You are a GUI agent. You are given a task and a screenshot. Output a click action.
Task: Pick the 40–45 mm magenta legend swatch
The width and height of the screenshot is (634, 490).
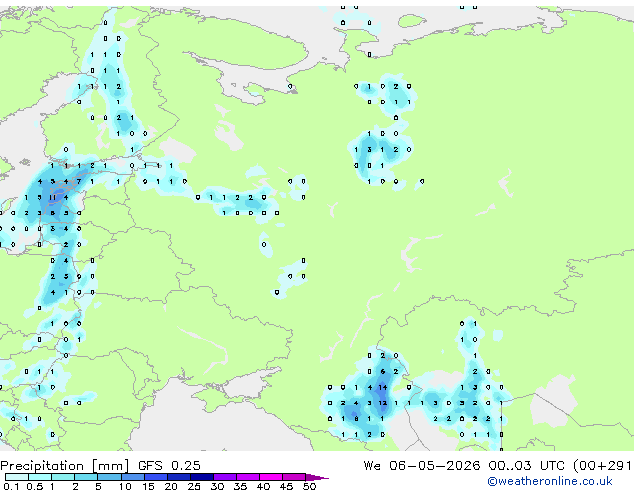(x=271, y=477)
